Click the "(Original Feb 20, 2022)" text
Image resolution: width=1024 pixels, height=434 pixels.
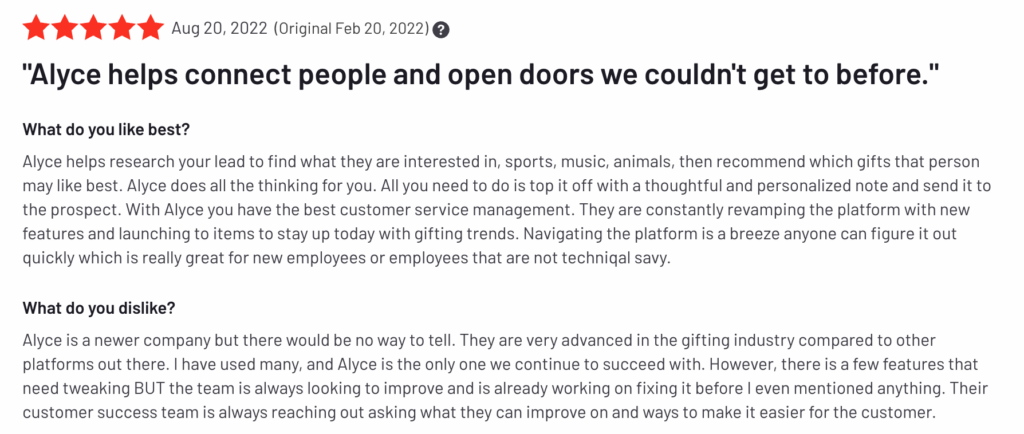[x=348, y=29]
